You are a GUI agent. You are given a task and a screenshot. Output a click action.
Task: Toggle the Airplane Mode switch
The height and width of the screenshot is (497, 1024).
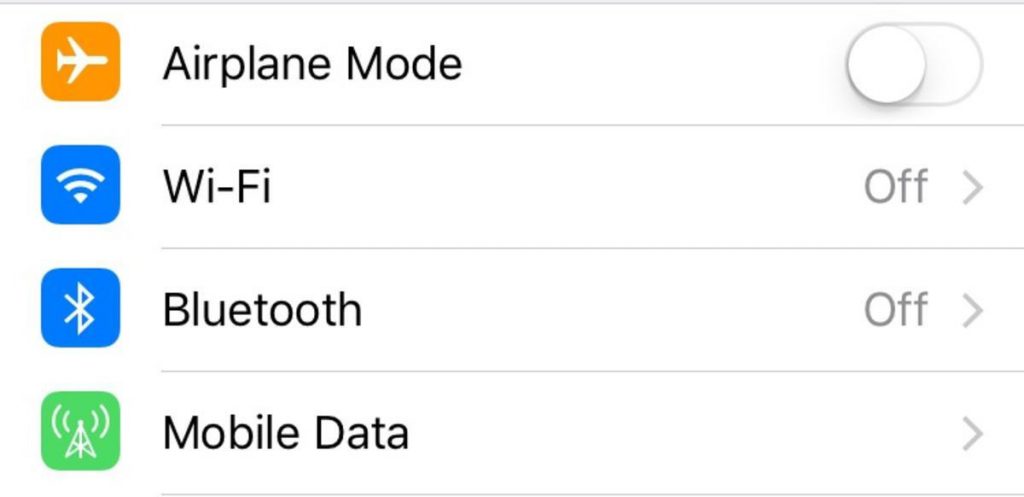(x=914, y=64)
